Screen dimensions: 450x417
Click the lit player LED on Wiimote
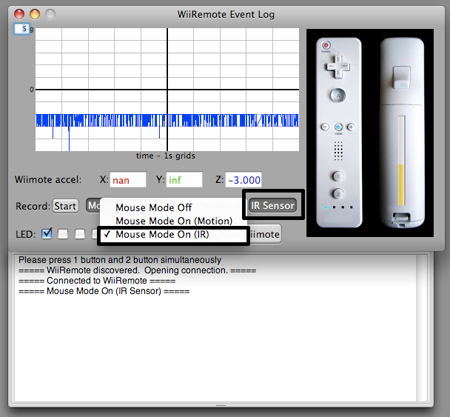coord(326,207)
